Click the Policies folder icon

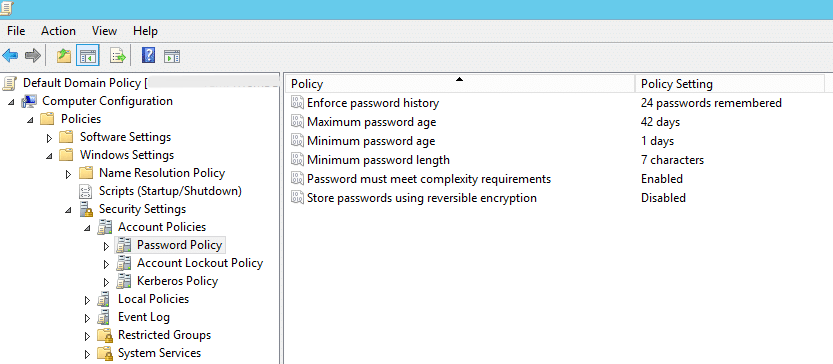tap(47, 119)
